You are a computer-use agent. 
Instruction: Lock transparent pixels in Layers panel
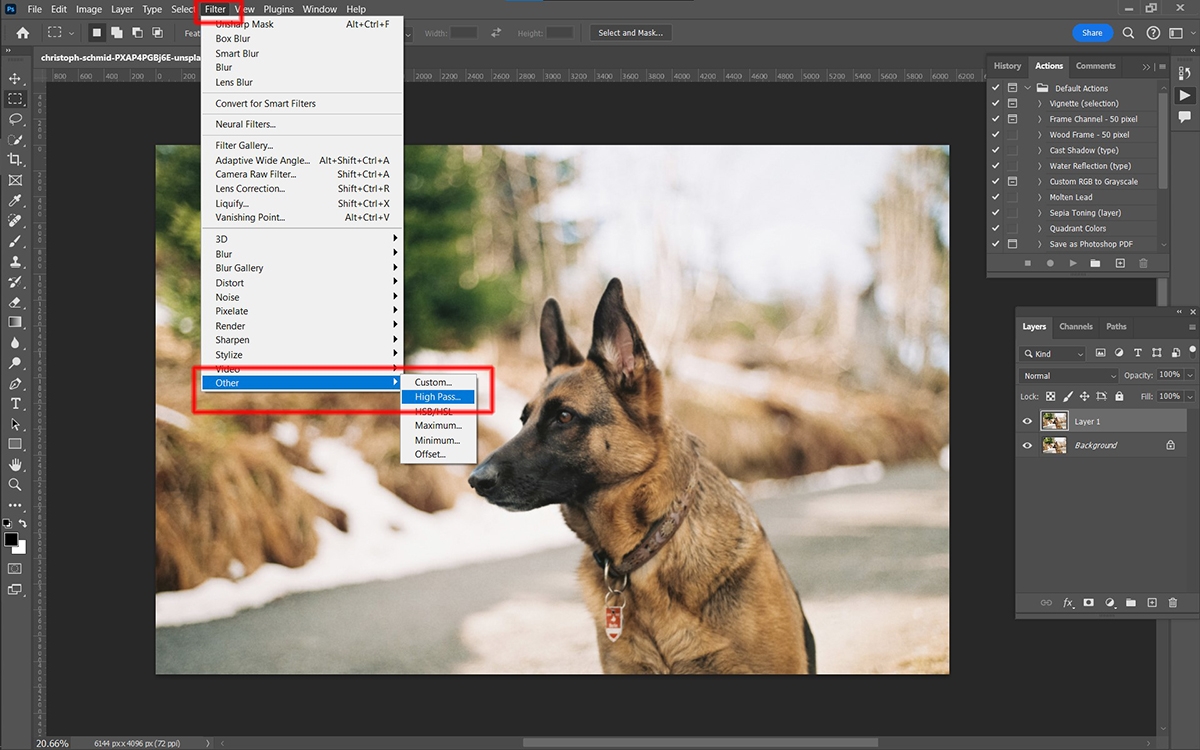tap(1051, 397)
